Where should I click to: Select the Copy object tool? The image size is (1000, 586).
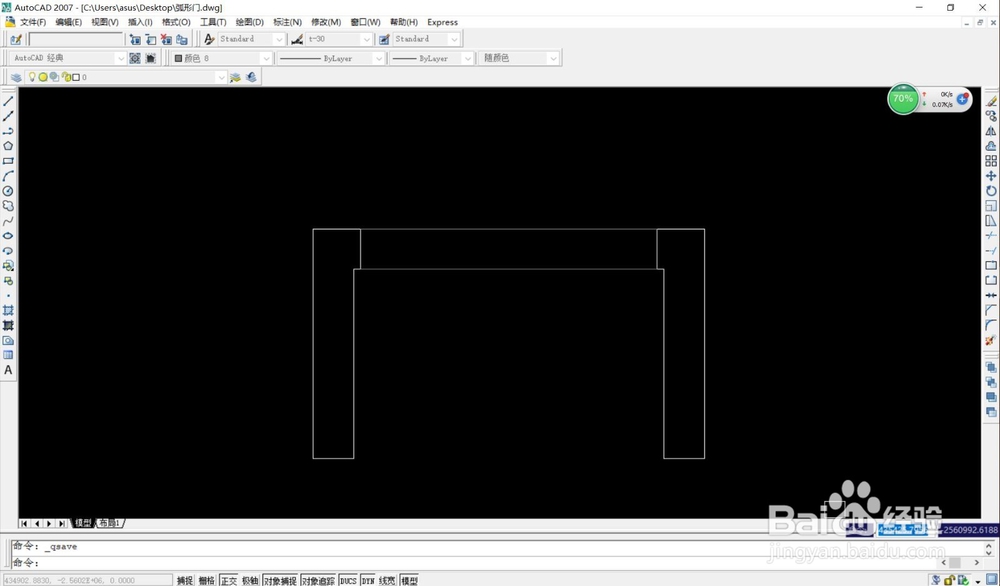tap(990, 115)
